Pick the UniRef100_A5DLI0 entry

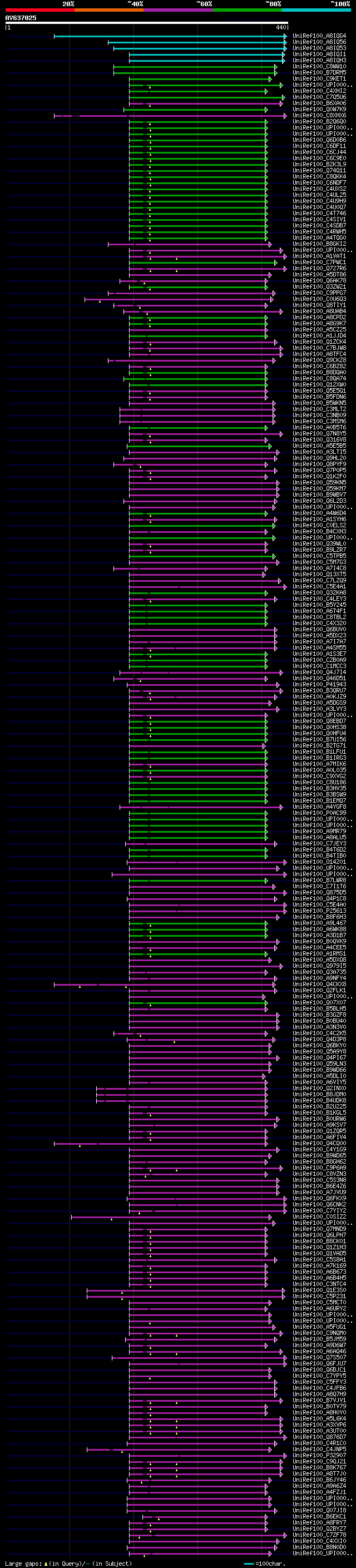coord(319,1076)
